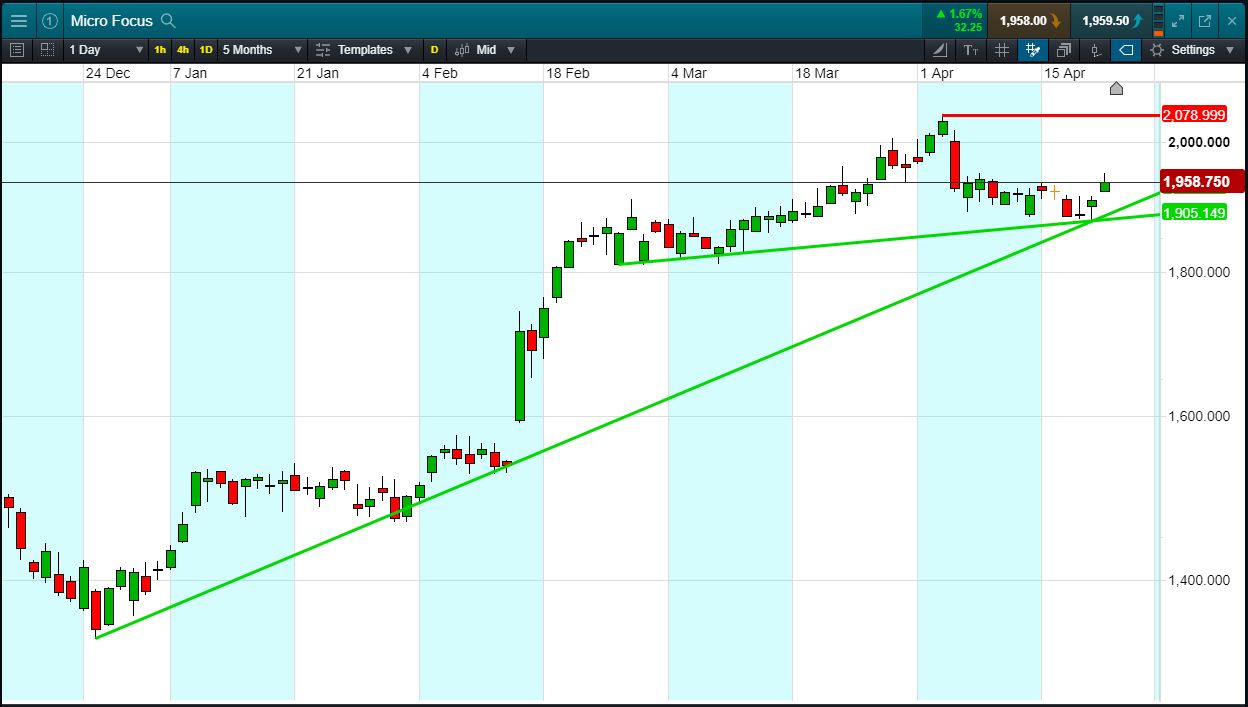Search for an instrument with the magnifier

point(168,20)
